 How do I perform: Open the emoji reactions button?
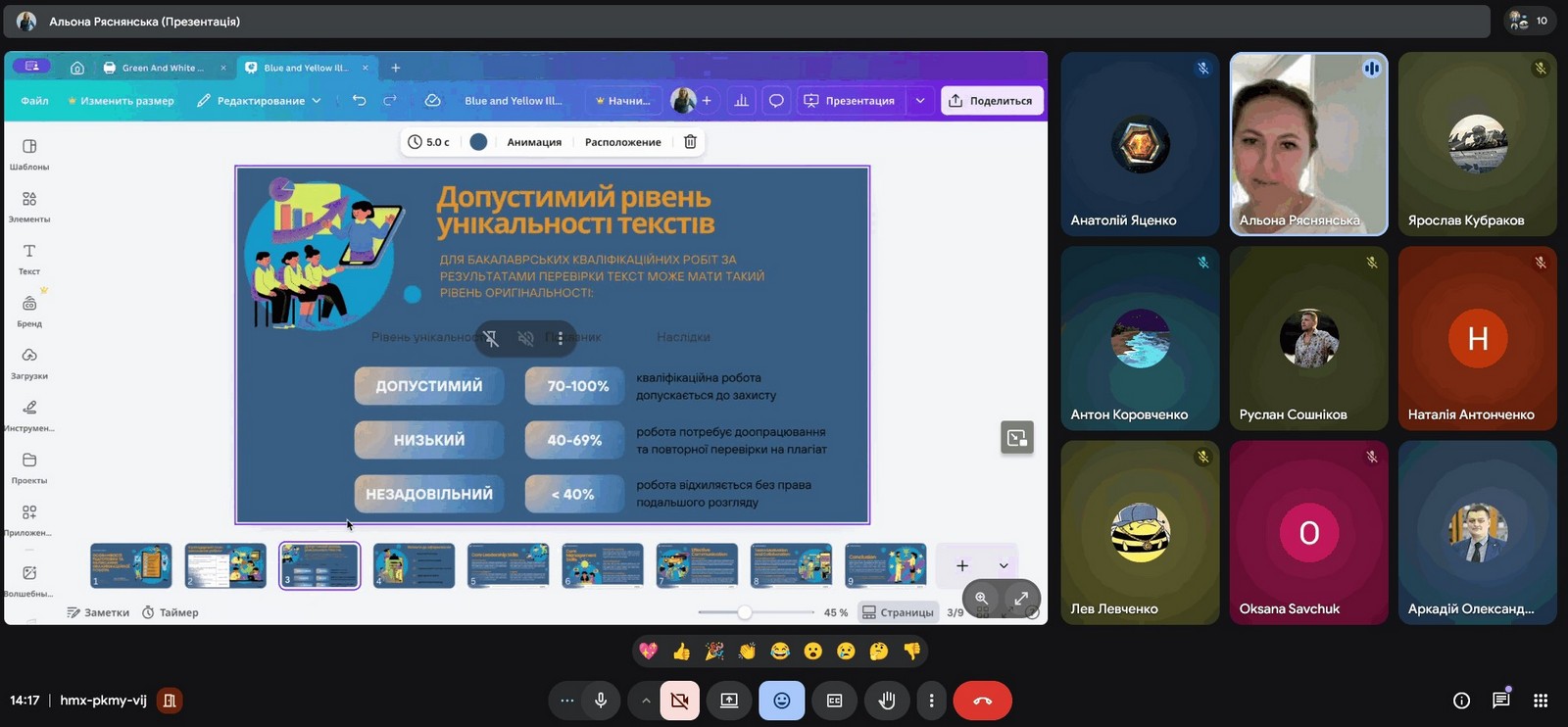(x=781, y=701)
